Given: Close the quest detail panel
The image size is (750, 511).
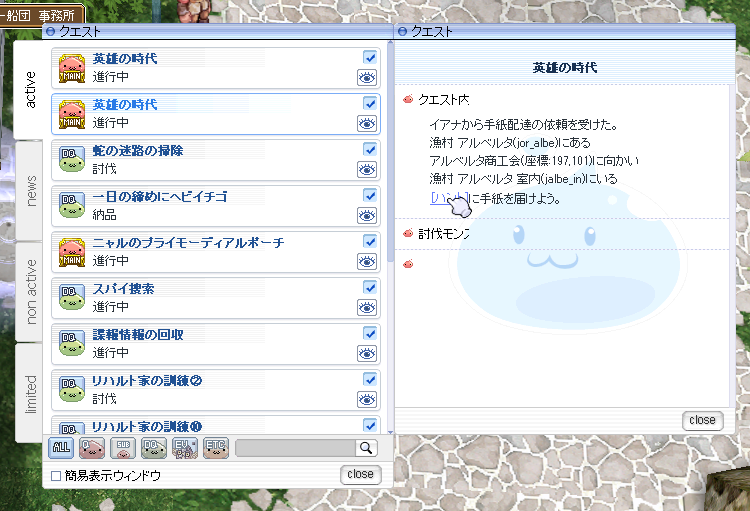Looking at the screenshot, I should point(702,421).
